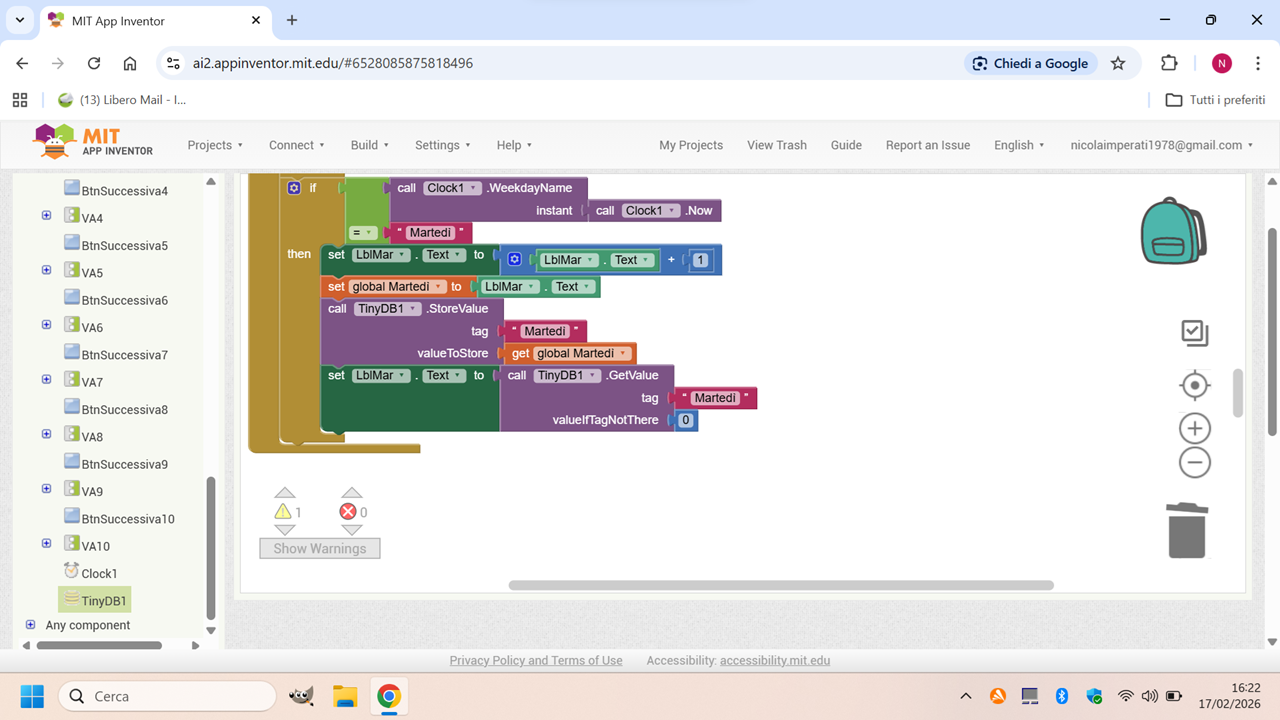Image resolution: width=1280 pixels, height=720 pixels.
Task: Open the Build menu
Action: click(369, 145)
